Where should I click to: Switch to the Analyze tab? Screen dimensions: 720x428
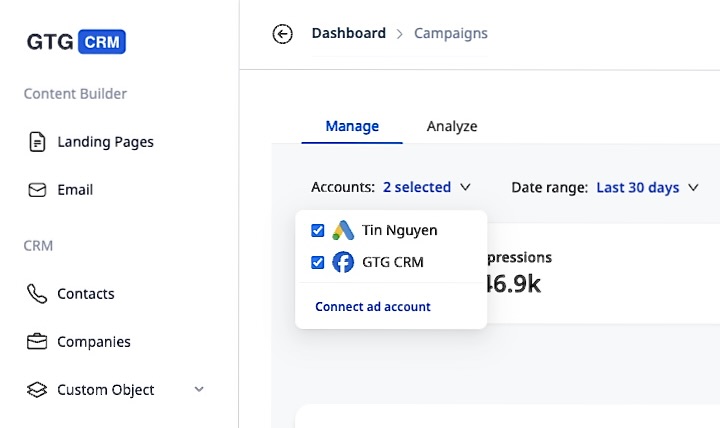(x=452, y=126)
